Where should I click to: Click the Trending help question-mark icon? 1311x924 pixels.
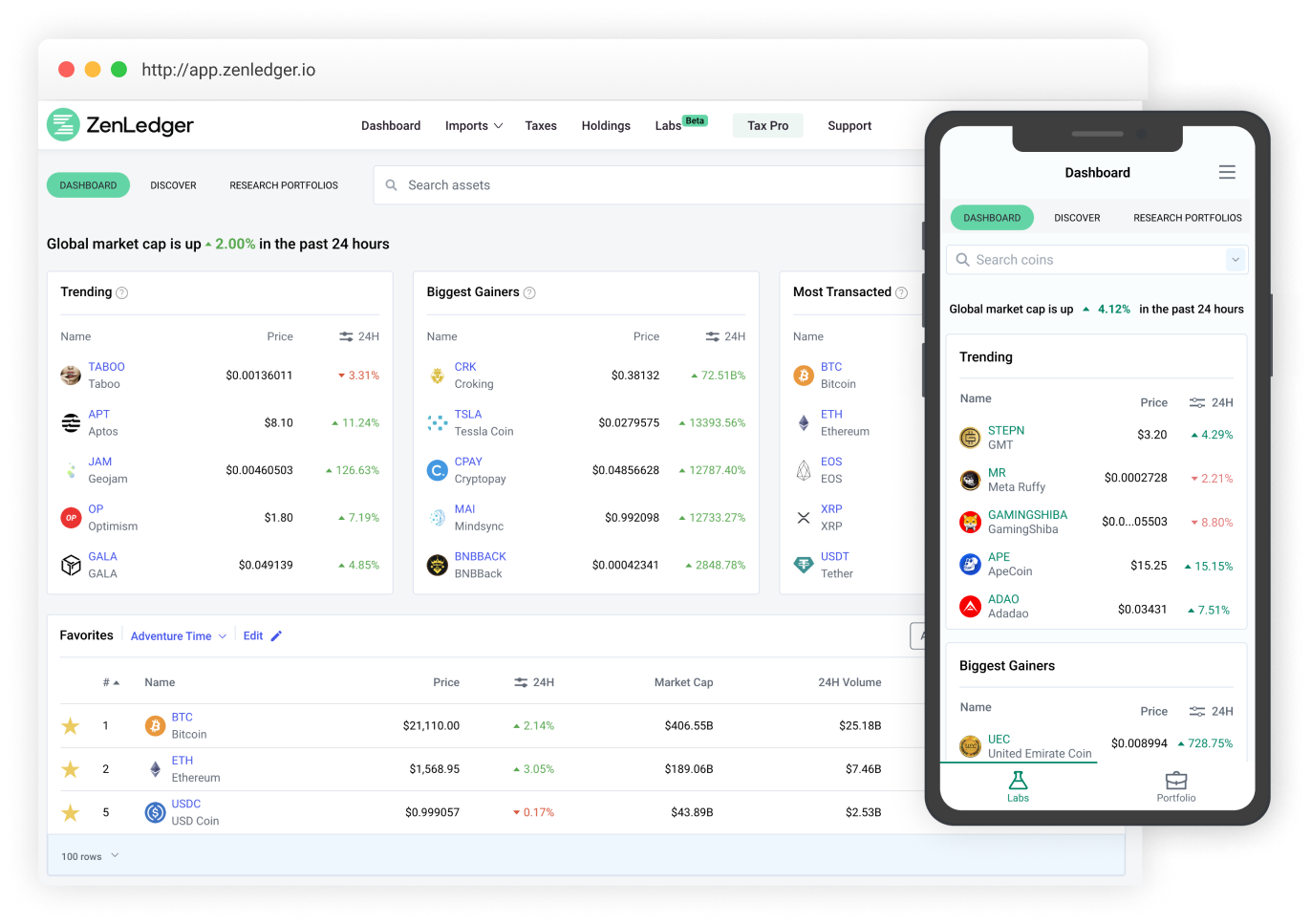click(x=121, y=293)
